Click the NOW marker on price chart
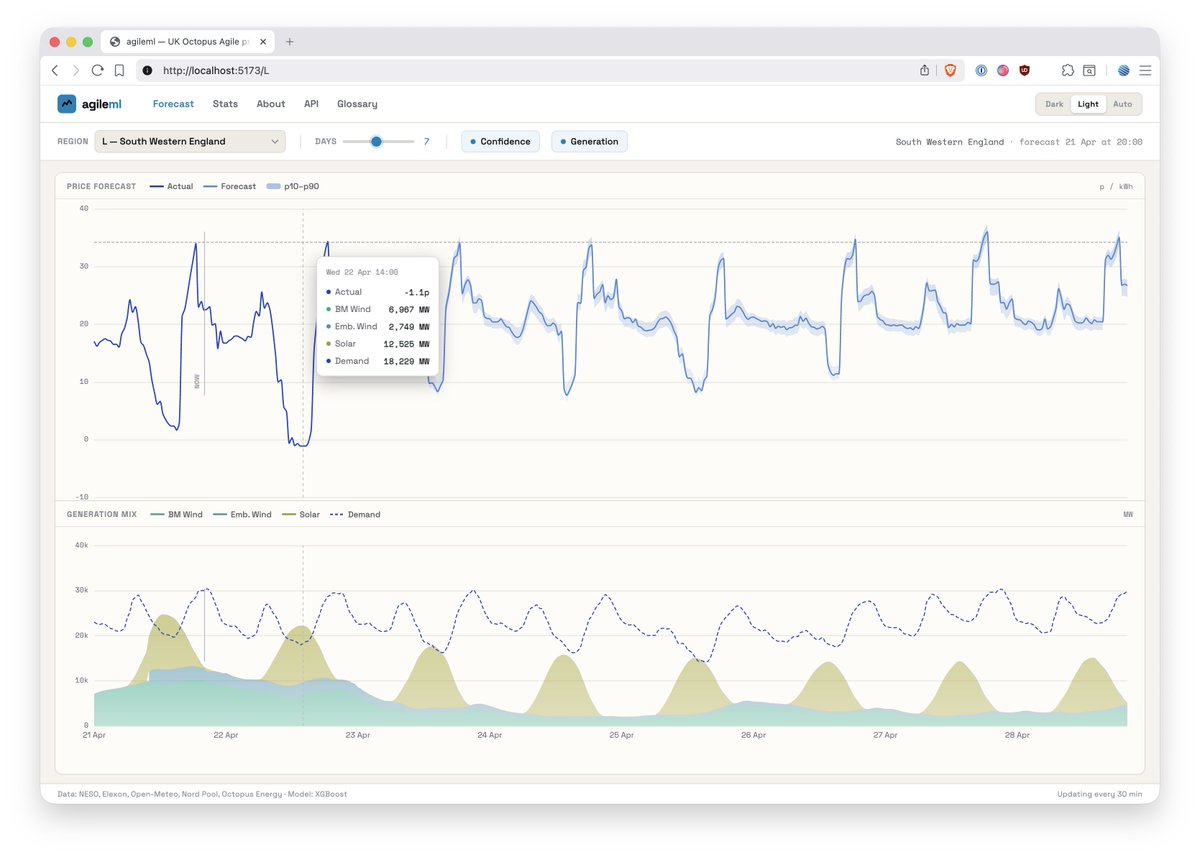 point(198,381)
